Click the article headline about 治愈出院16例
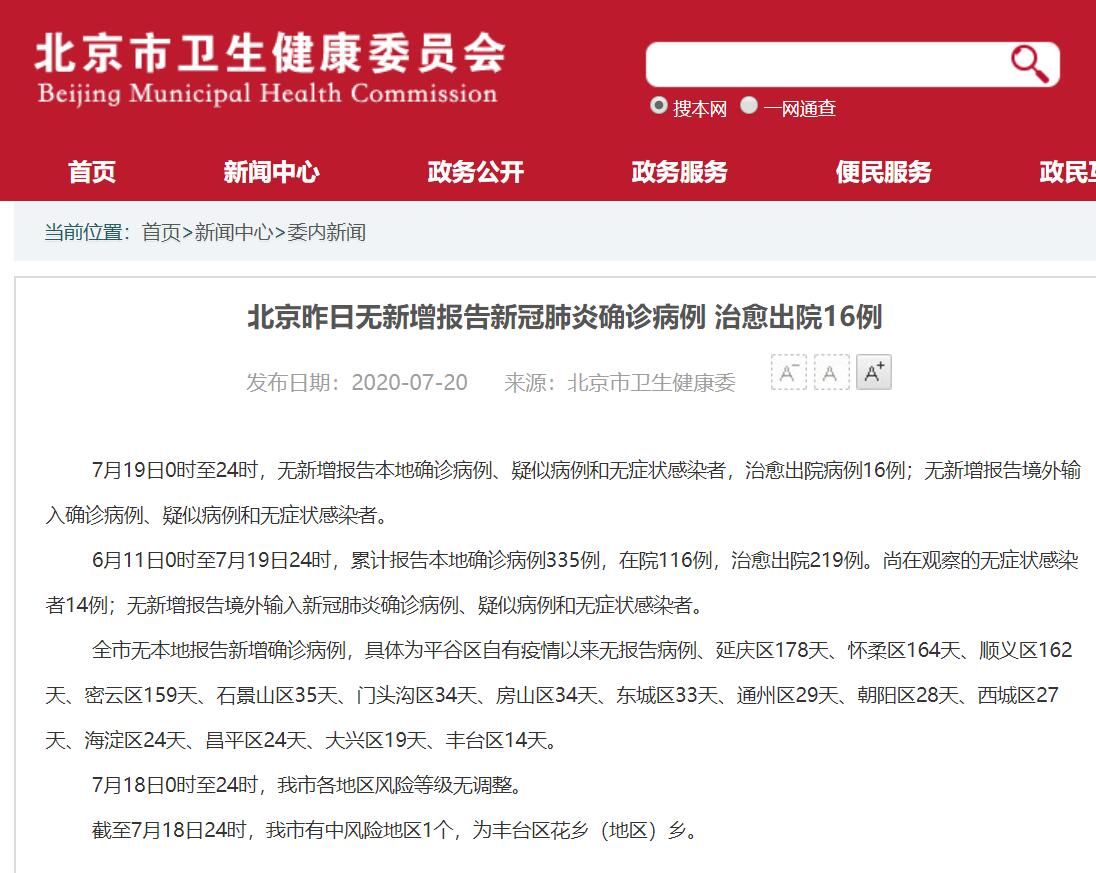 [565, 318]
